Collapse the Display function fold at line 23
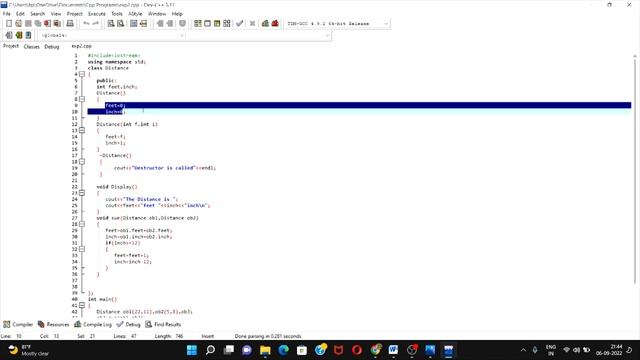Viewport: 640px width, 360px height. (82, 193)
